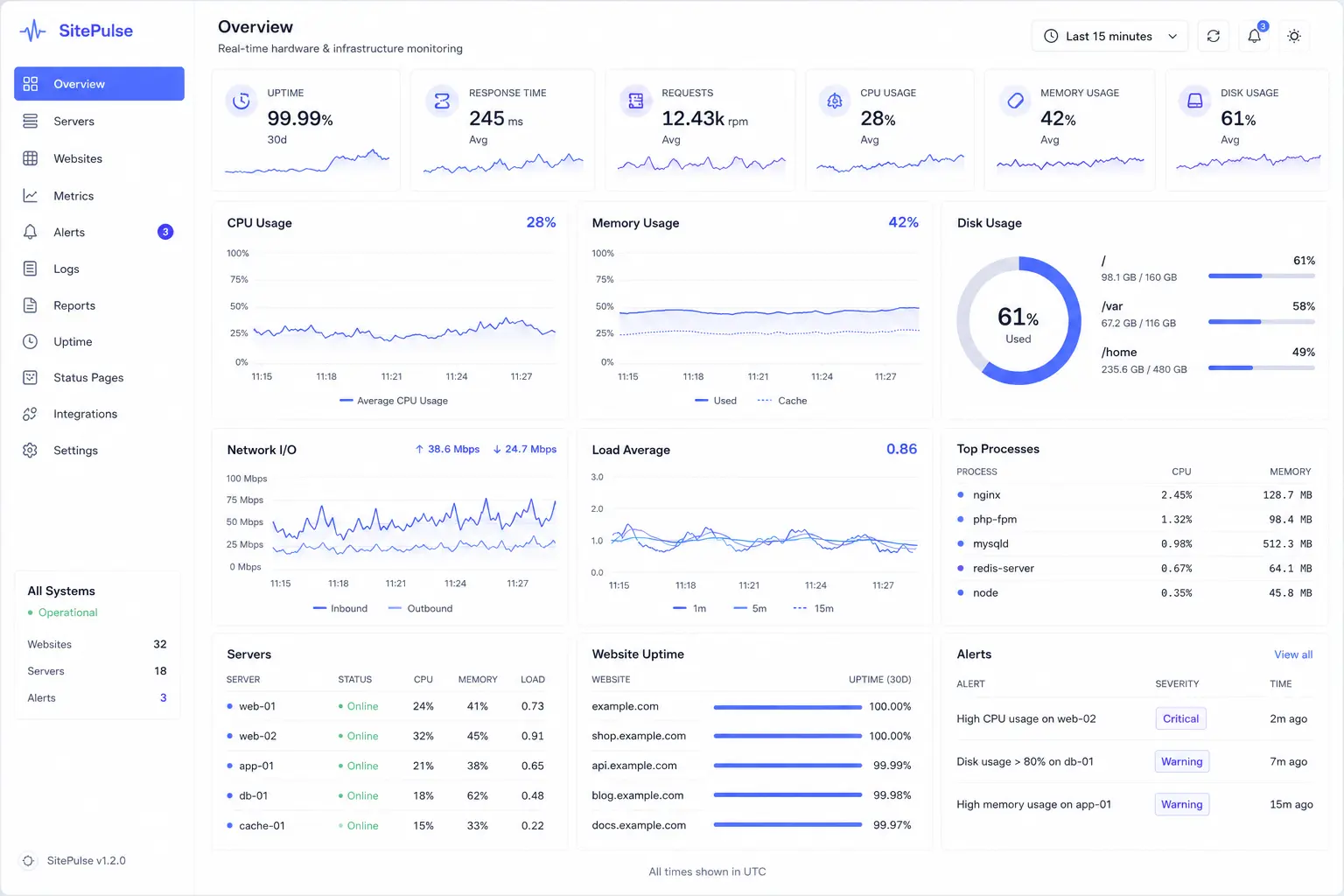Click the redis-server process name
This screenshot has width=1344, height=896.
point(1004,568)
